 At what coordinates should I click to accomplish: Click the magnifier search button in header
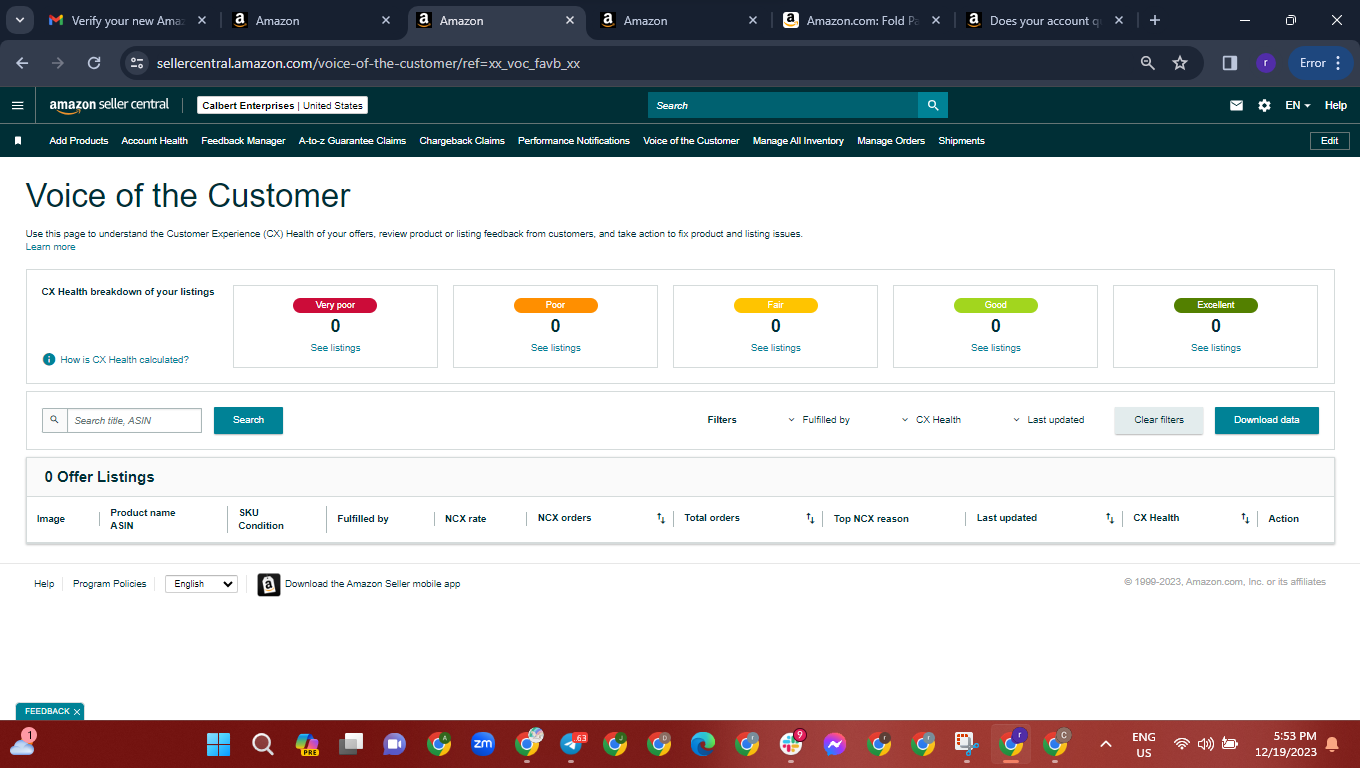[933, 105]
